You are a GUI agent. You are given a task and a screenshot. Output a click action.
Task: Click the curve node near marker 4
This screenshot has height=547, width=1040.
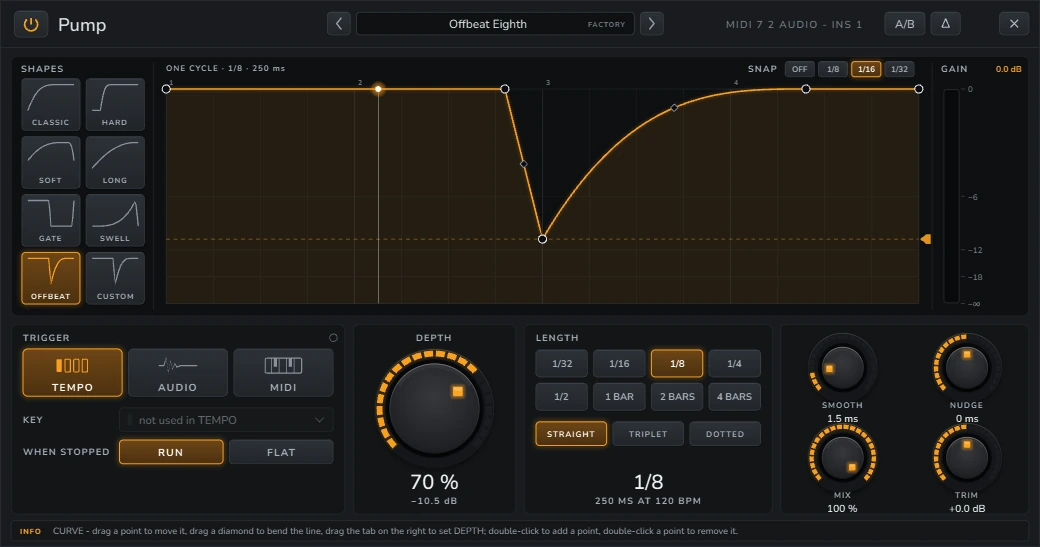tap(806, 89)
